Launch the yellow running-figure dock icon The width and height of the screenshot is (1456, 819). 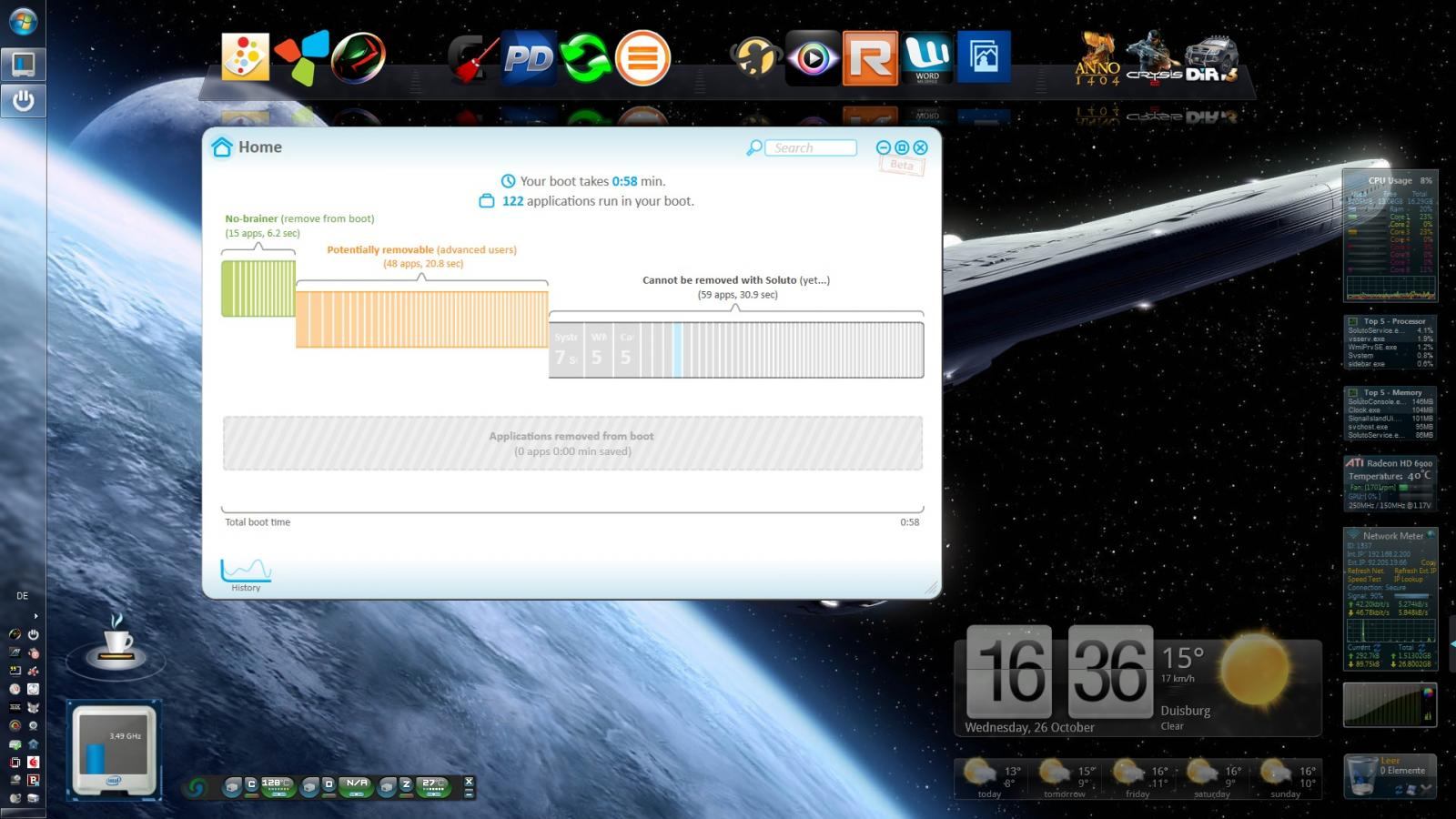coord(755,57)
